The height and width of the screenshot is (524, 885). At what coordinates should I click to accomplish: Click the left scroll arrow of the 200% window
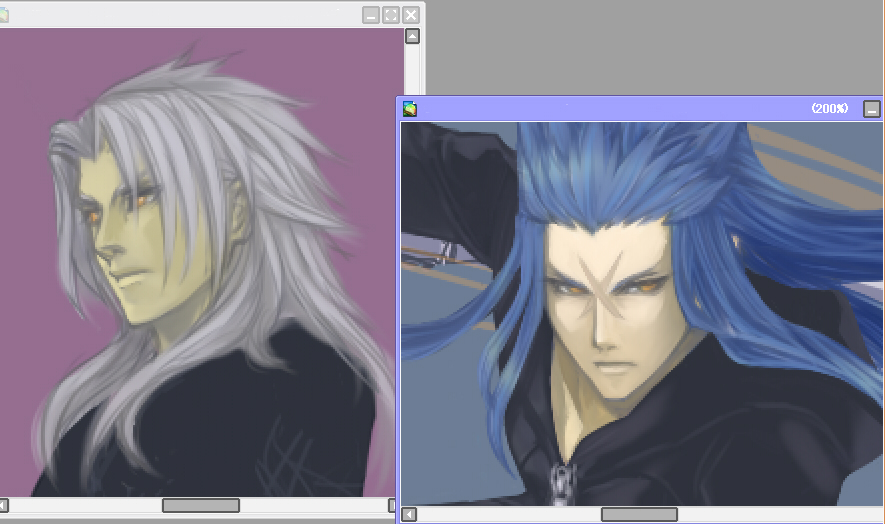tap(409, 514)
